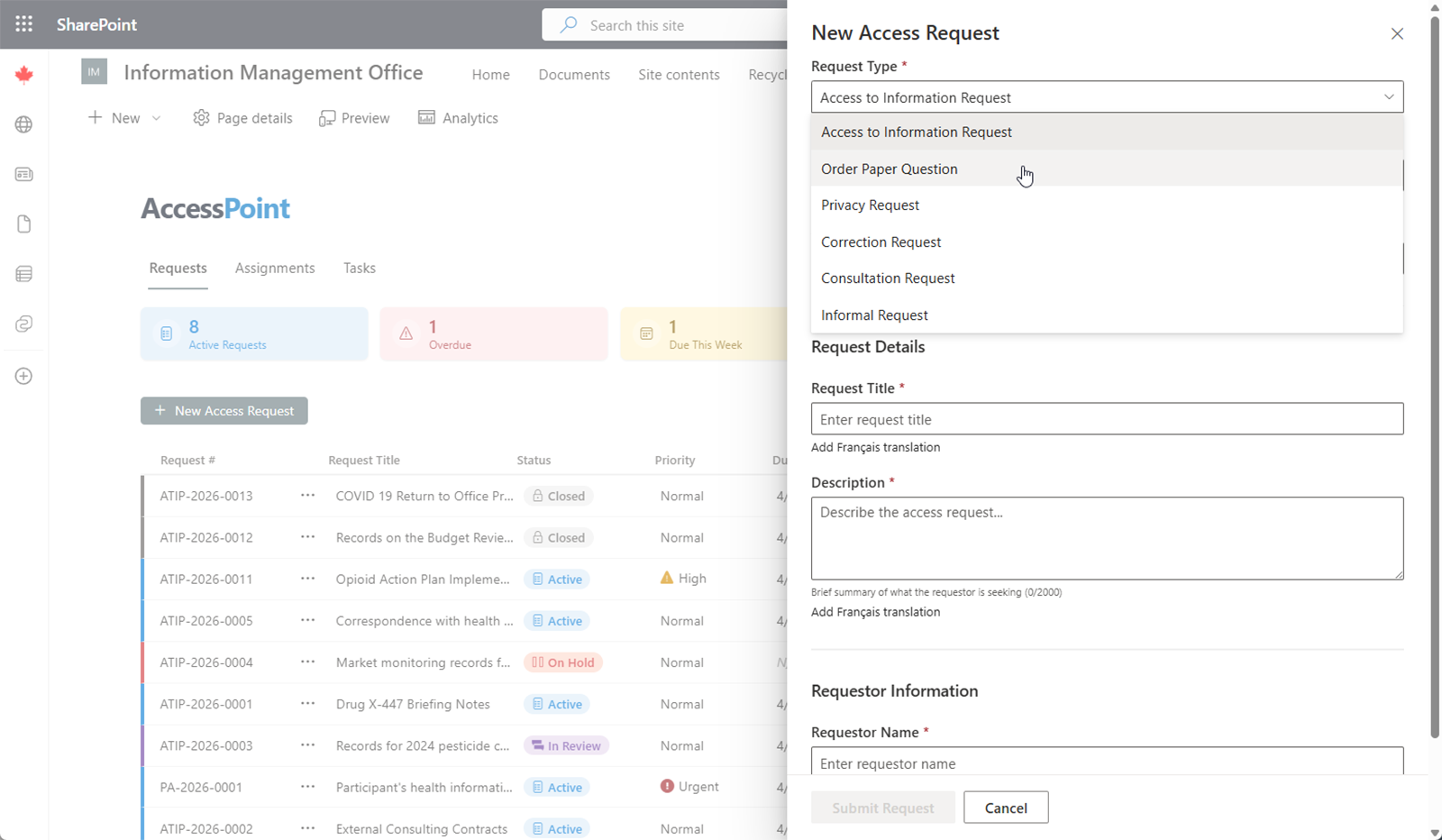Open the Tasks tab
This screenshot has width=1442, height=840.
pos(359,268)
